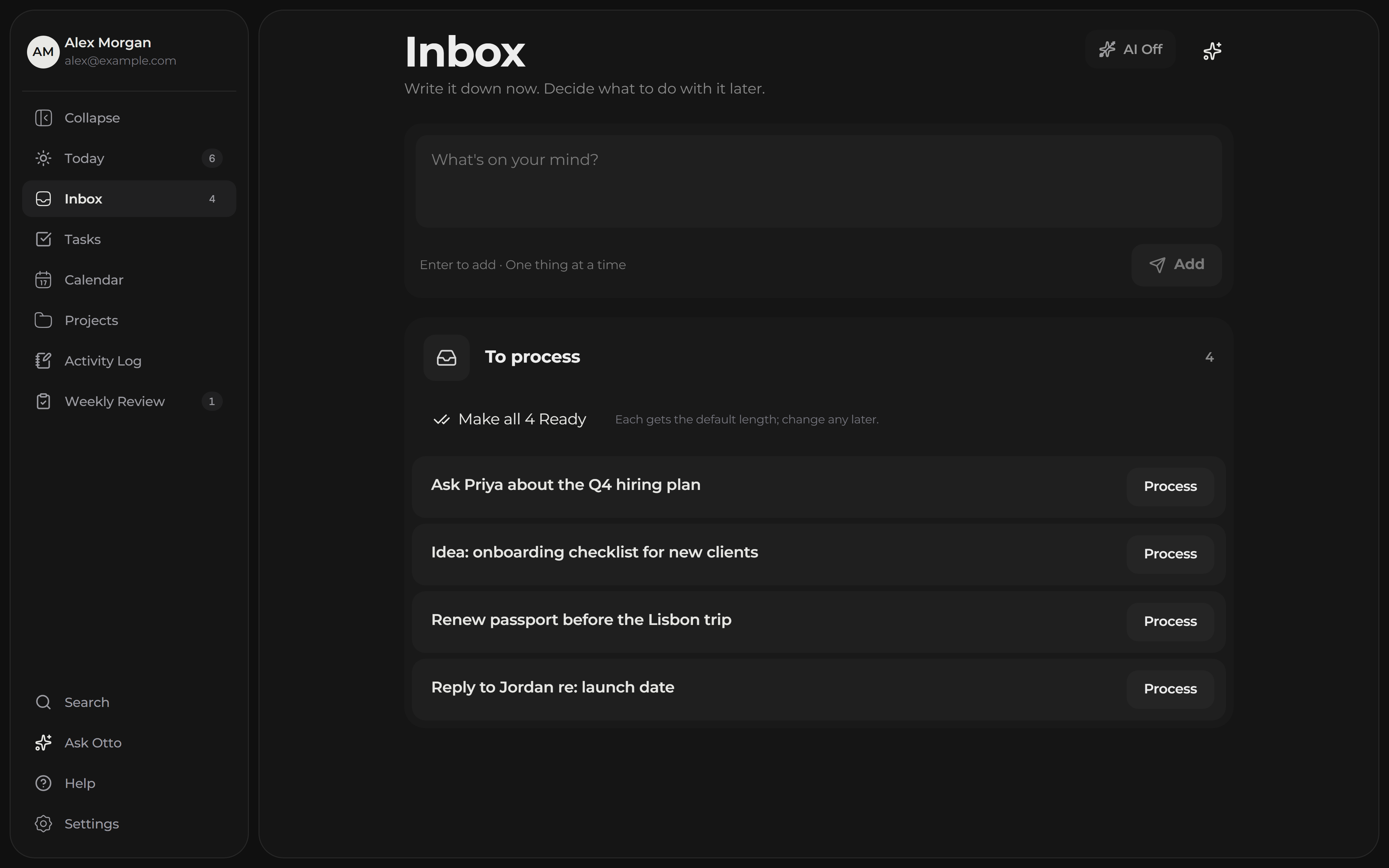This screenshot has width=1389, height=868.
Task: Click alex@example.com email text
Action: point(121,61)
